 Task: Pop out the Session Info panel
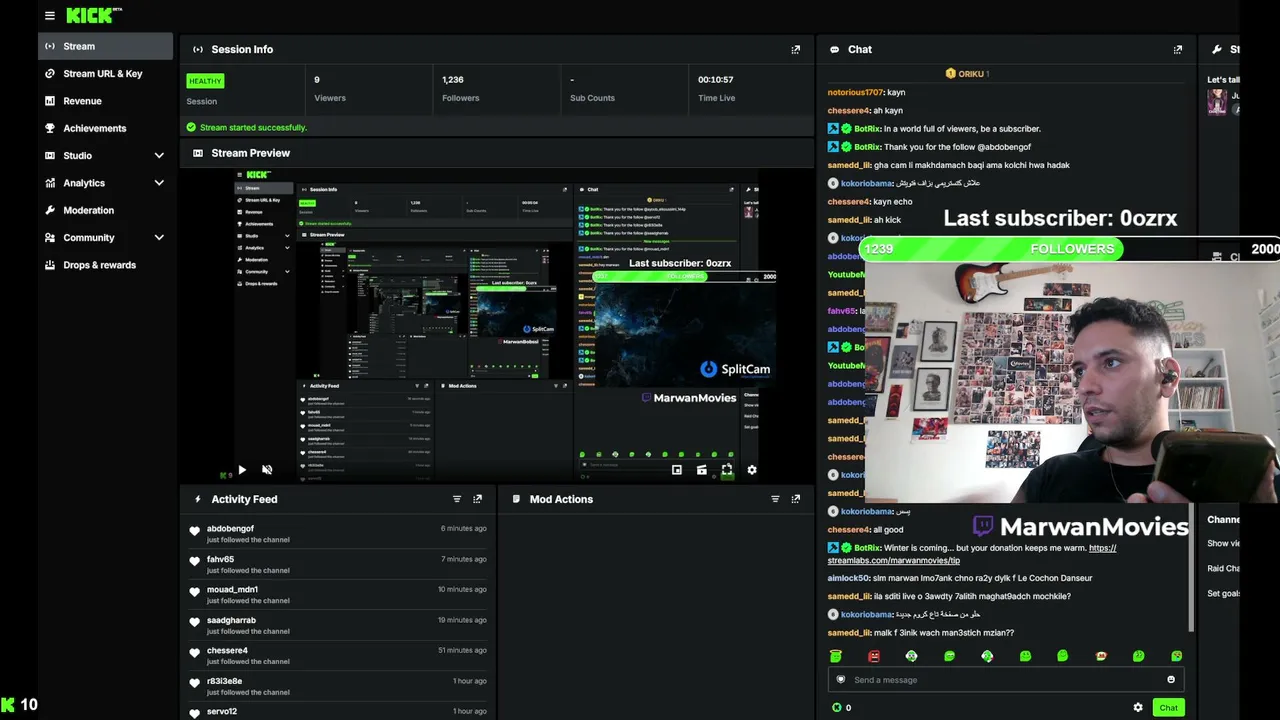point(796,49)
